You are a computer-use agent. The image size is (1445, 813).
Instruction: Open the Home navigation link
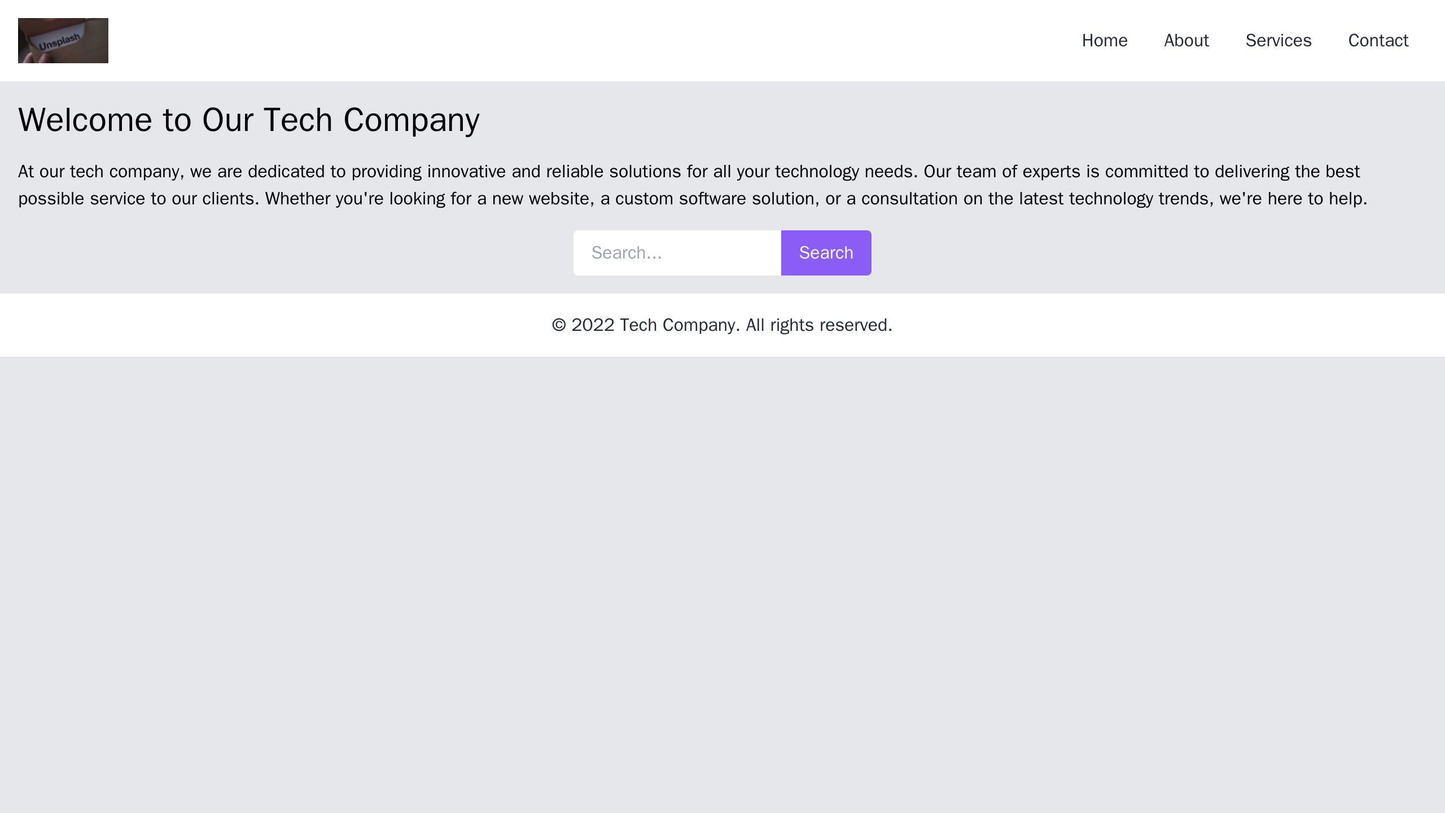(x=1104, y=41)
